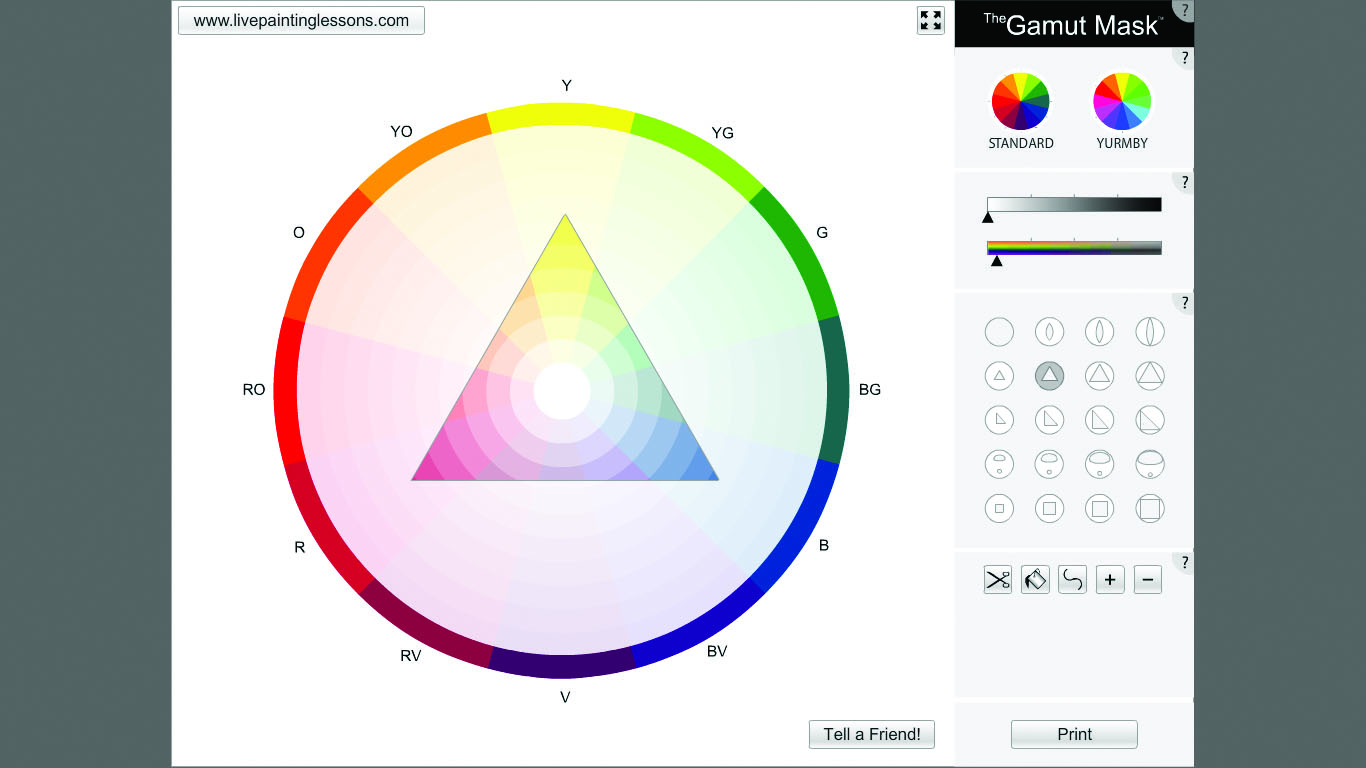
Task: Select the small right-triangle mask shape
Action: coord(999,419)
